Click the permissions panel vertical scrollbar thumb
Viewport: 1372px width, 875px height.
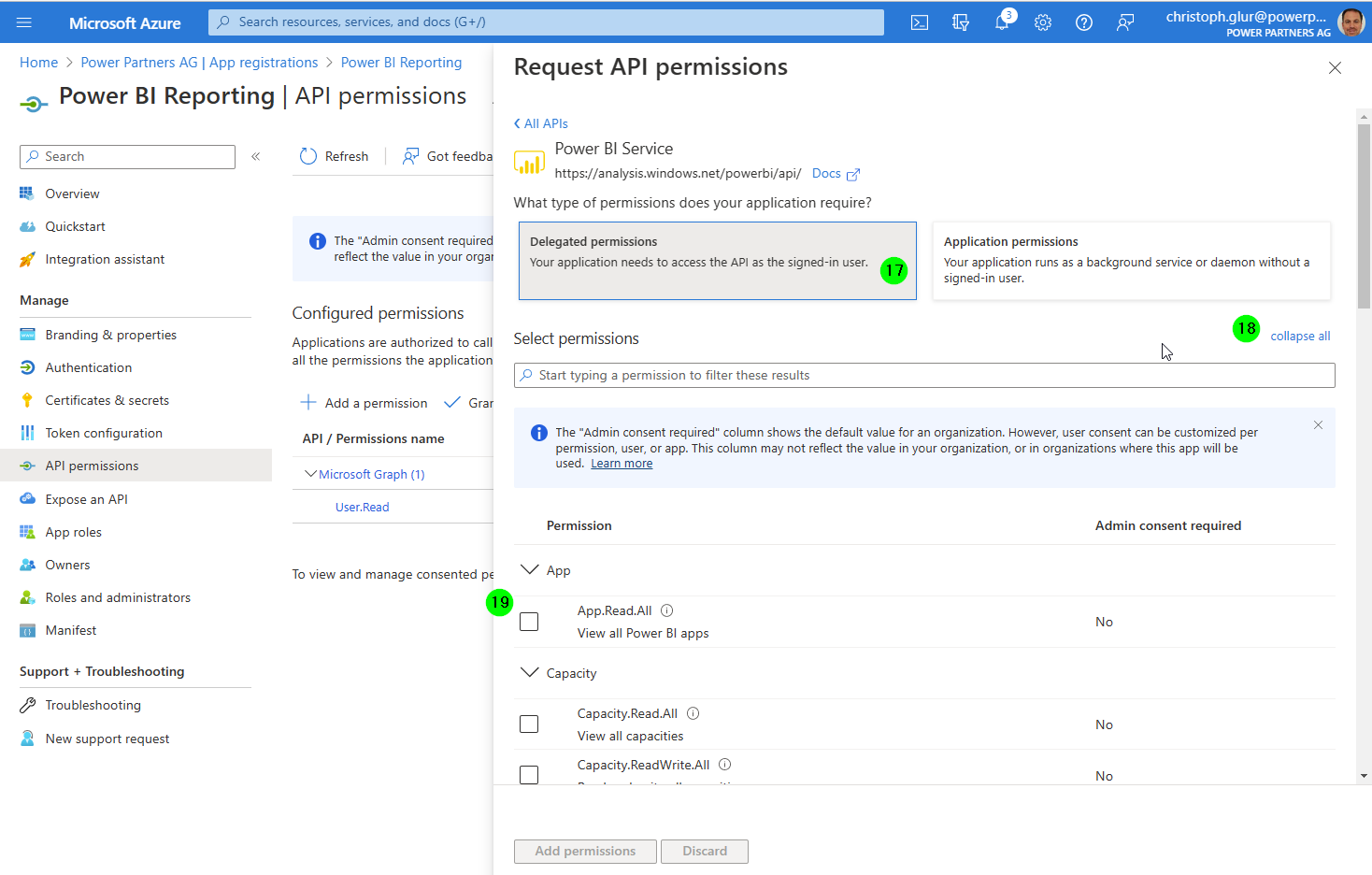[x=1364, y=215]
